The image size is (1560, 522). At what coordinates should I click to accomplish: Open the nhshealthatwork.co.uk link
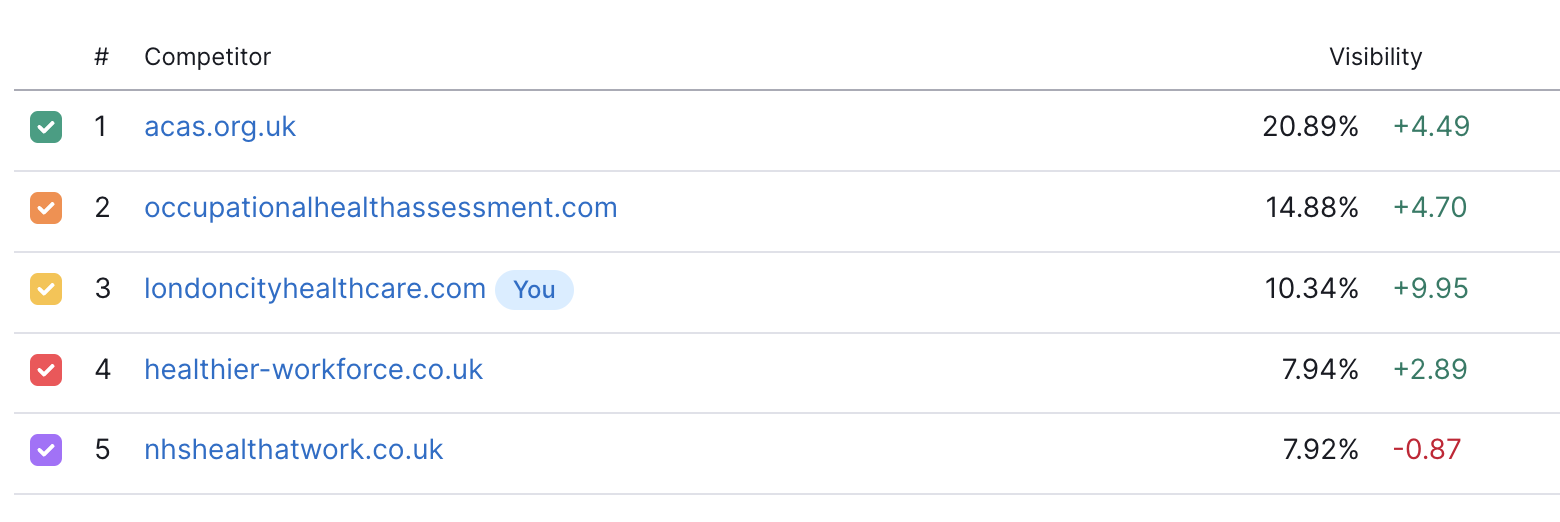pyautogui.click(x=294, y=450)
